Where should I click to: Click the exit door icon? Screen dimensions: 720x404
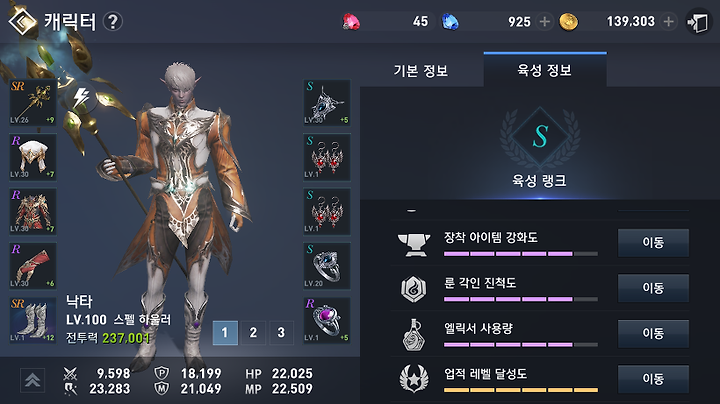pos(698,22)
